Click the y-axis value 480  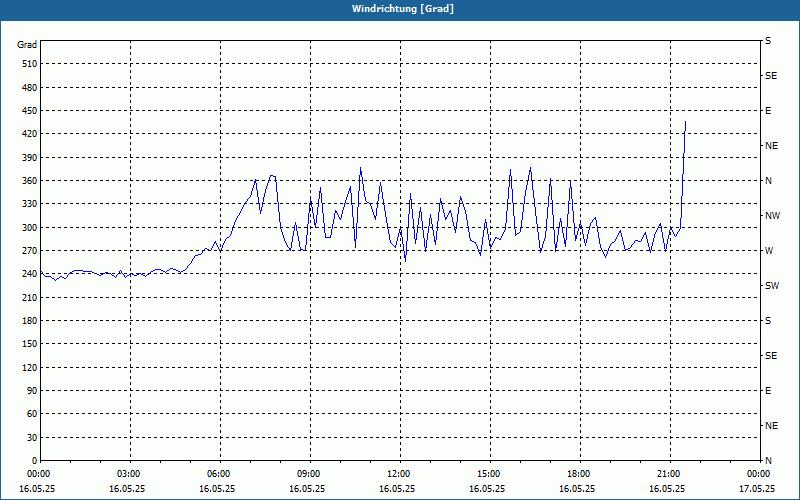pos(30,87)
